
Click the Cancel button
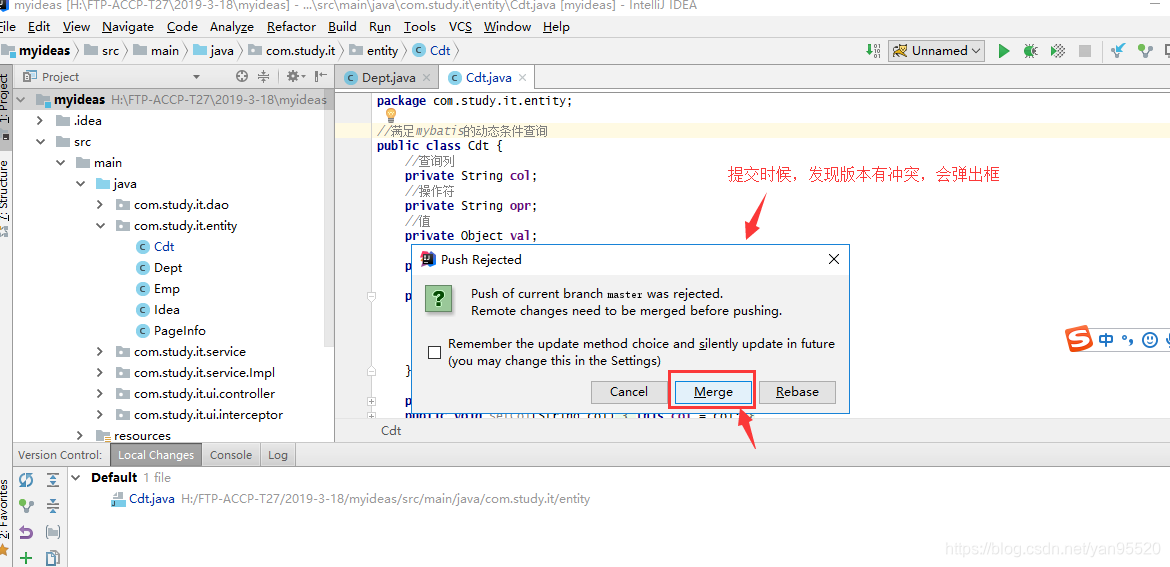[x=629, y=392]
